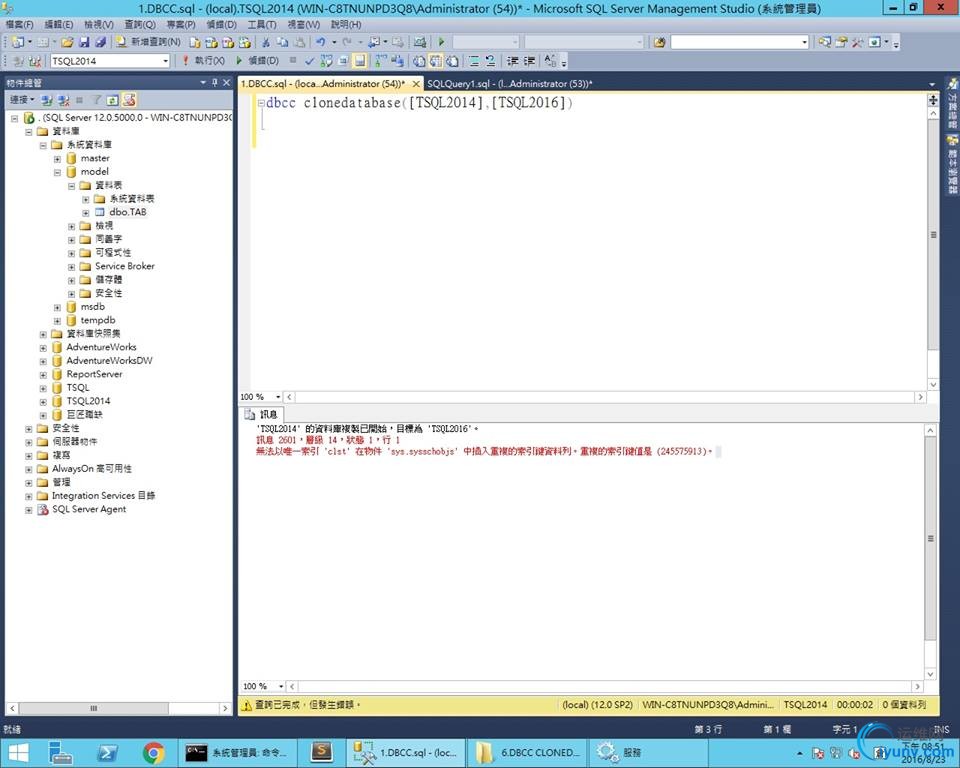Click the Open file folder icon
960x768 pixels.
click(x=67, y=42)
